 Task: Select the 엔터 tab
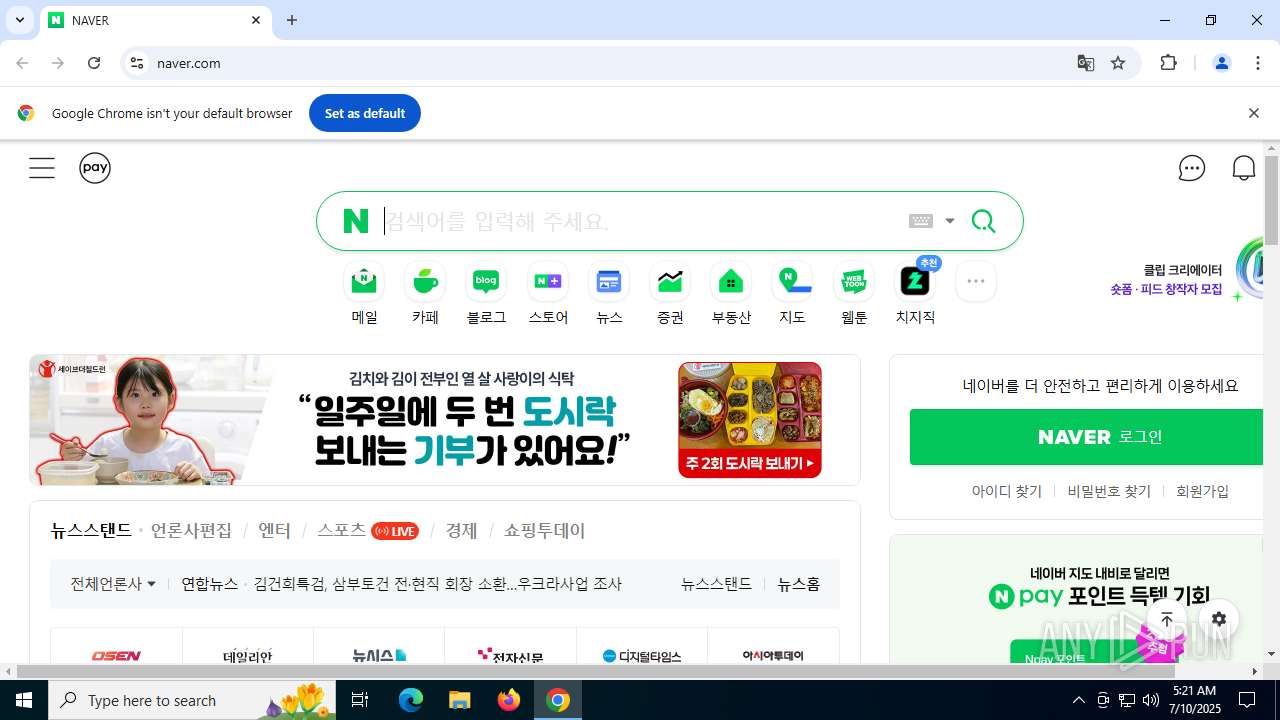coord(274,530)
